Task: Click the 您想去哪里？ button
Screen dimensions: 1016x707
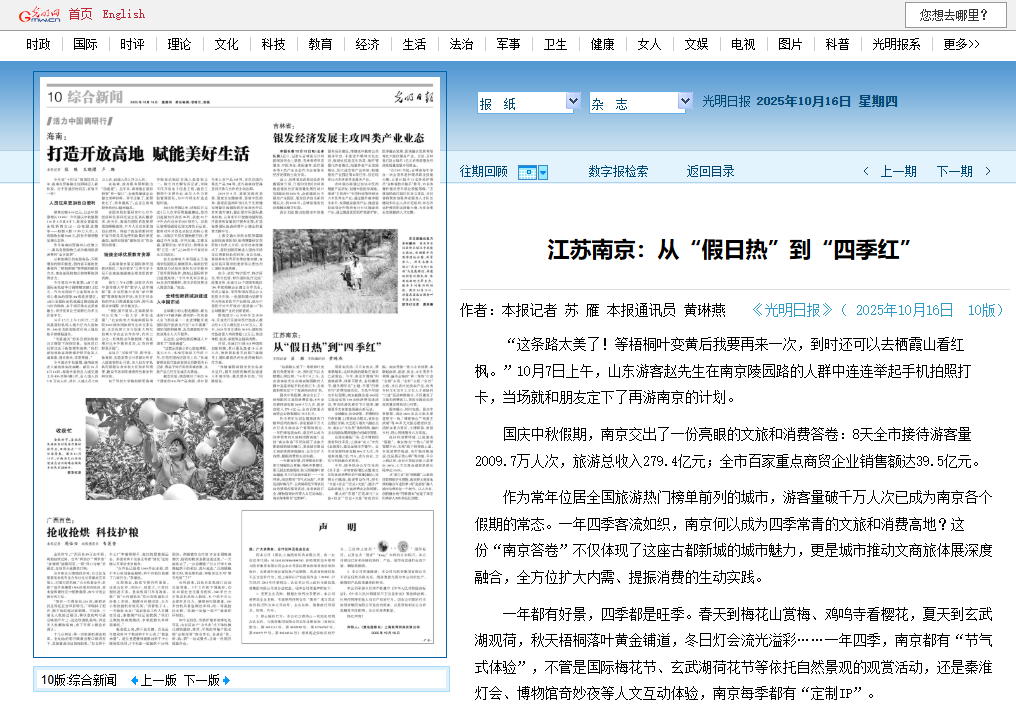Action: (x=955, y=15)
